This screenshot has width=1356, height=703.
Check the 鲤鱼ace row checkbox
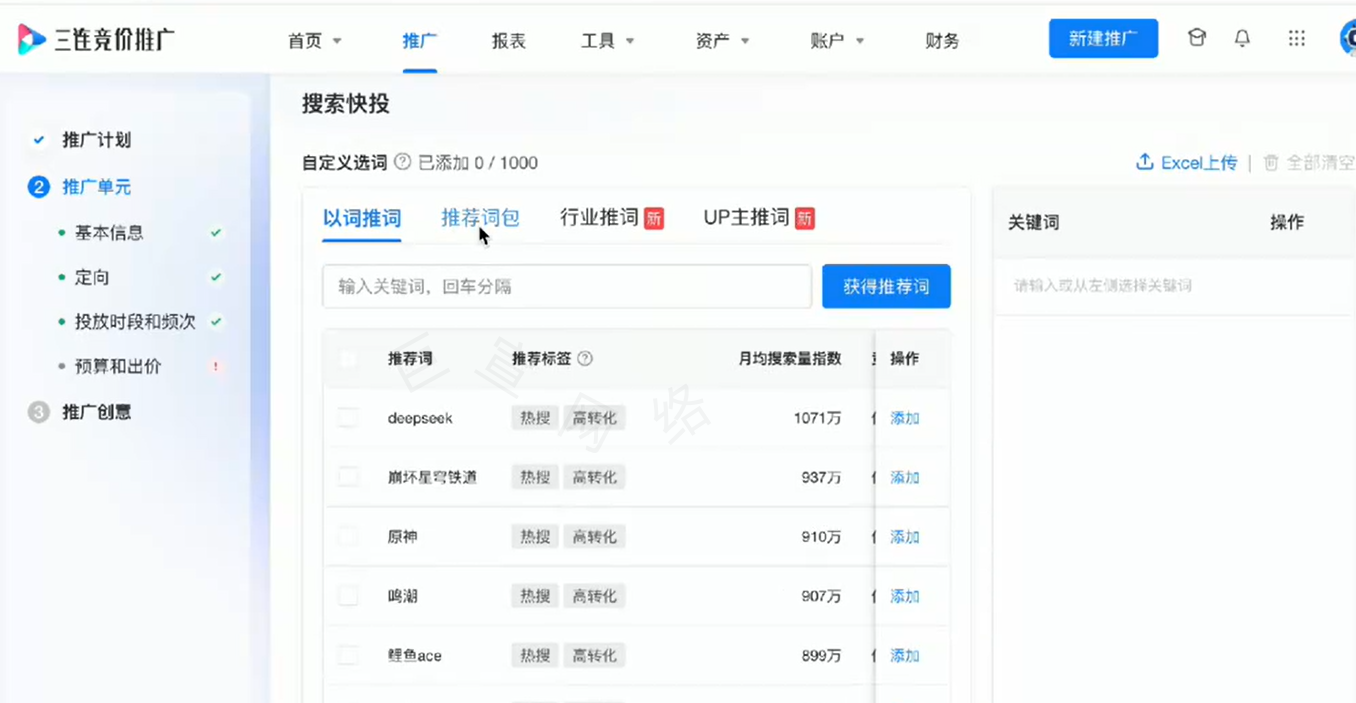(348, 656)
